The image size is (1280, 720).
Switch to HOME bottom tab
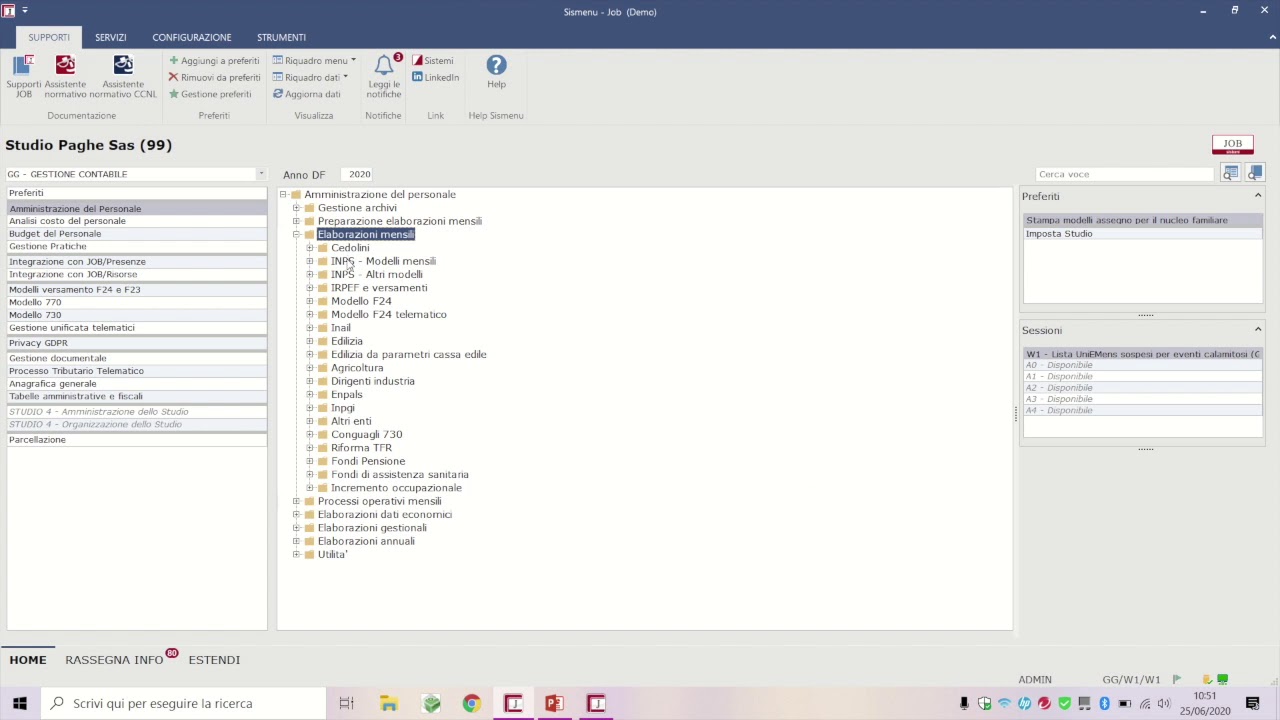point(28,660)
